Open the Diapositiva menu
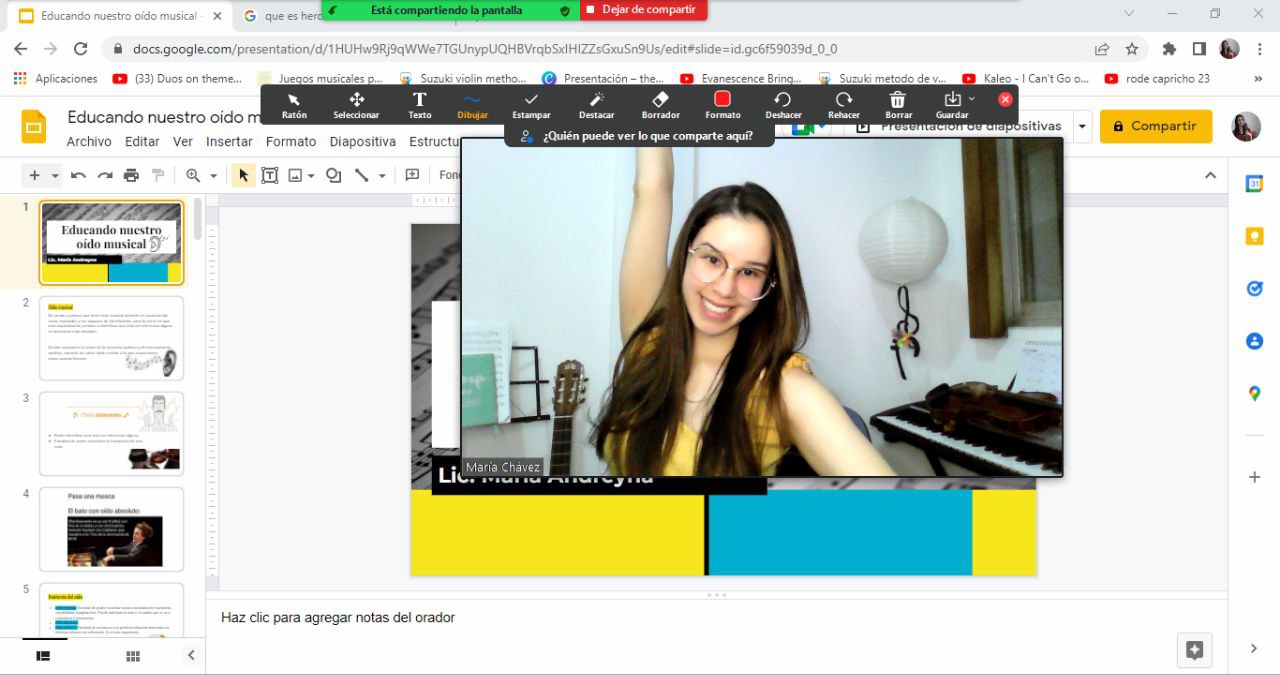 tap(362, 142)
